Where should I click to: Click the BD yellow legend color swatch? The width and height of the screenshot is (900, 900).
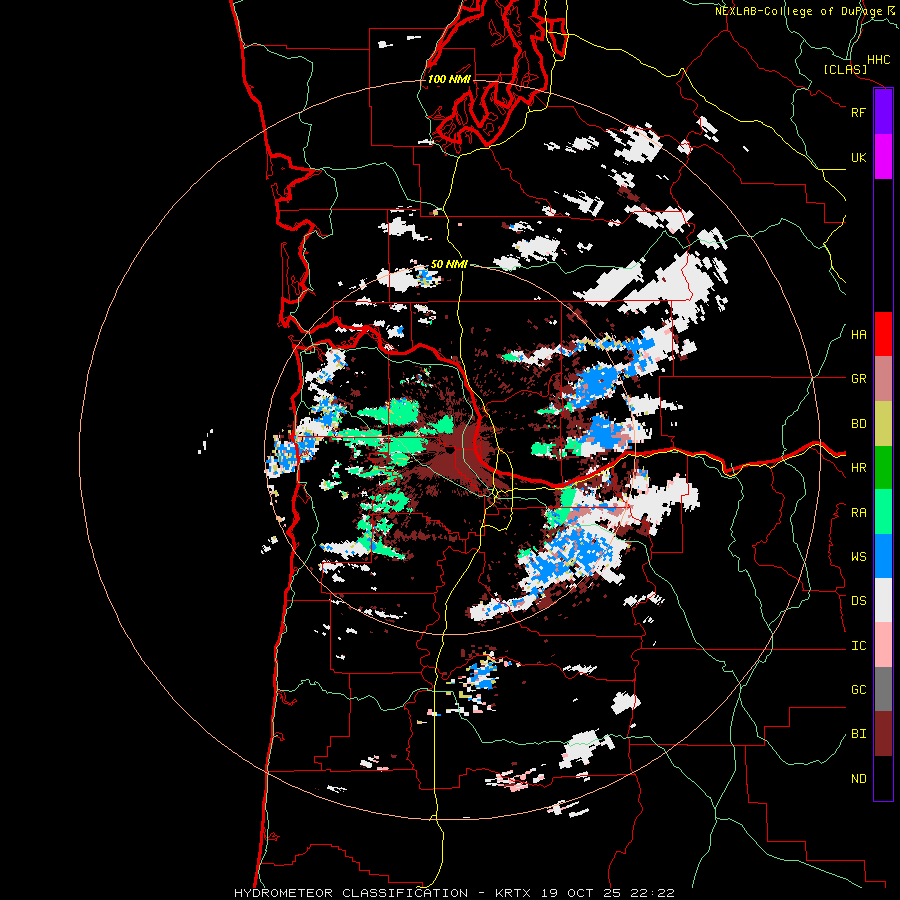tap(883, 424)
